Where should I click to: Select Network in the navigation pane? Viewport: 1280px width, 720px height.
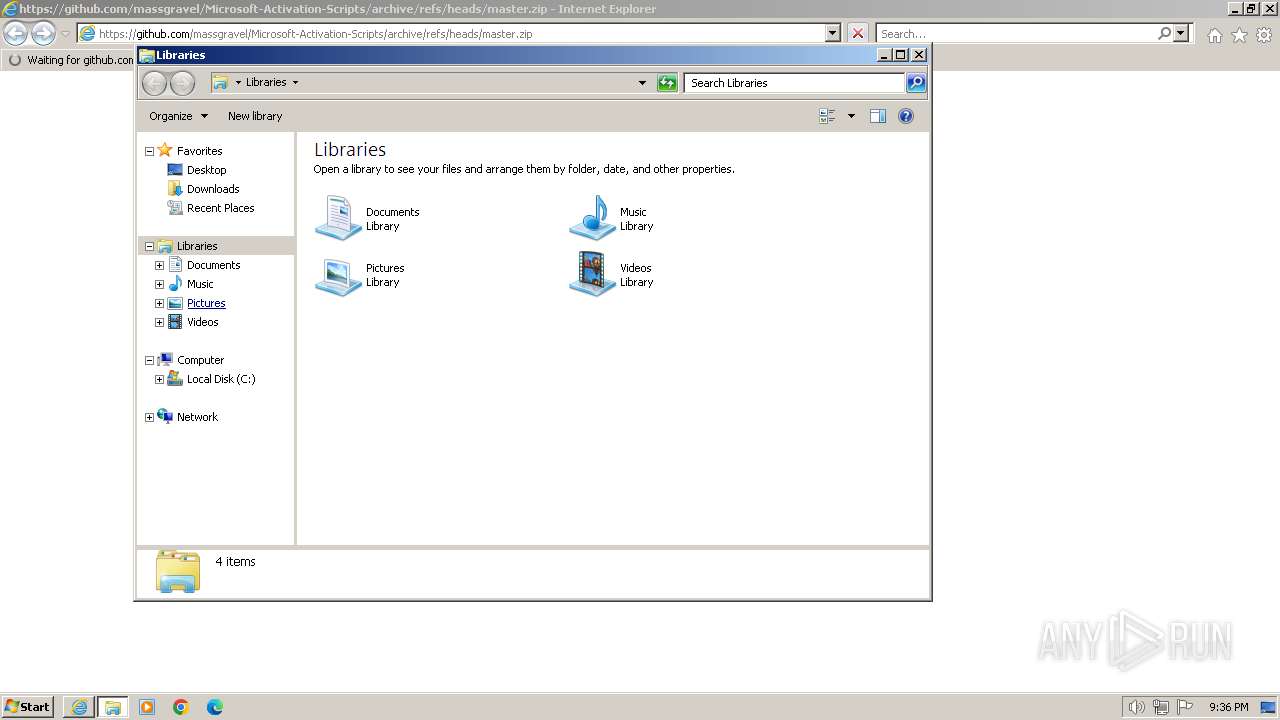pos(197,417)
